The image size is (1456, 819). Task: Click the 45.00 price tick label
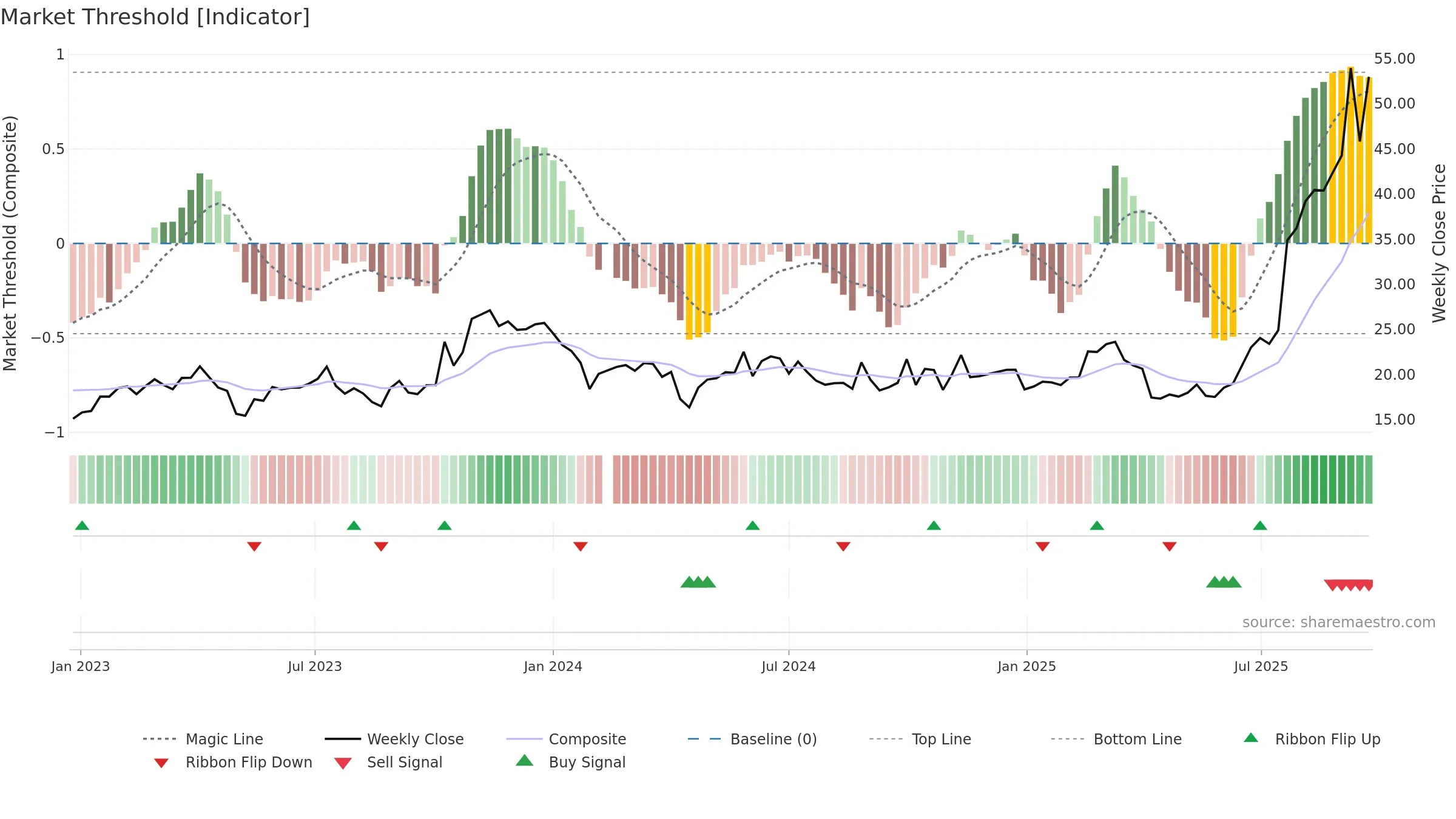(1395, 149)
